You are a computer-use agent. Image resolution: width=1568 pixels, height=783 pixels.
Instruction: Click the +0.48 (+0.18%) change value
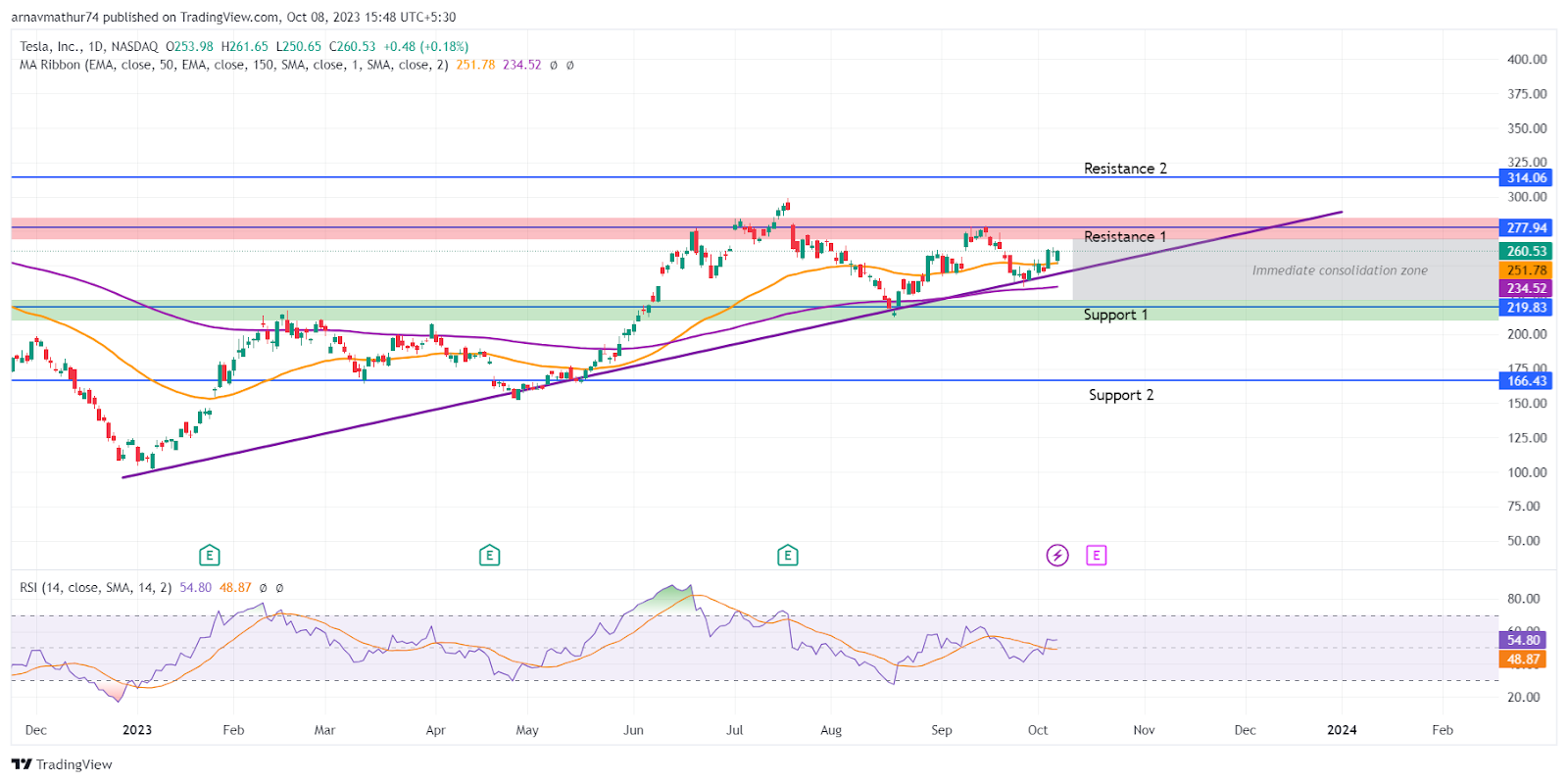click(425, 46)
